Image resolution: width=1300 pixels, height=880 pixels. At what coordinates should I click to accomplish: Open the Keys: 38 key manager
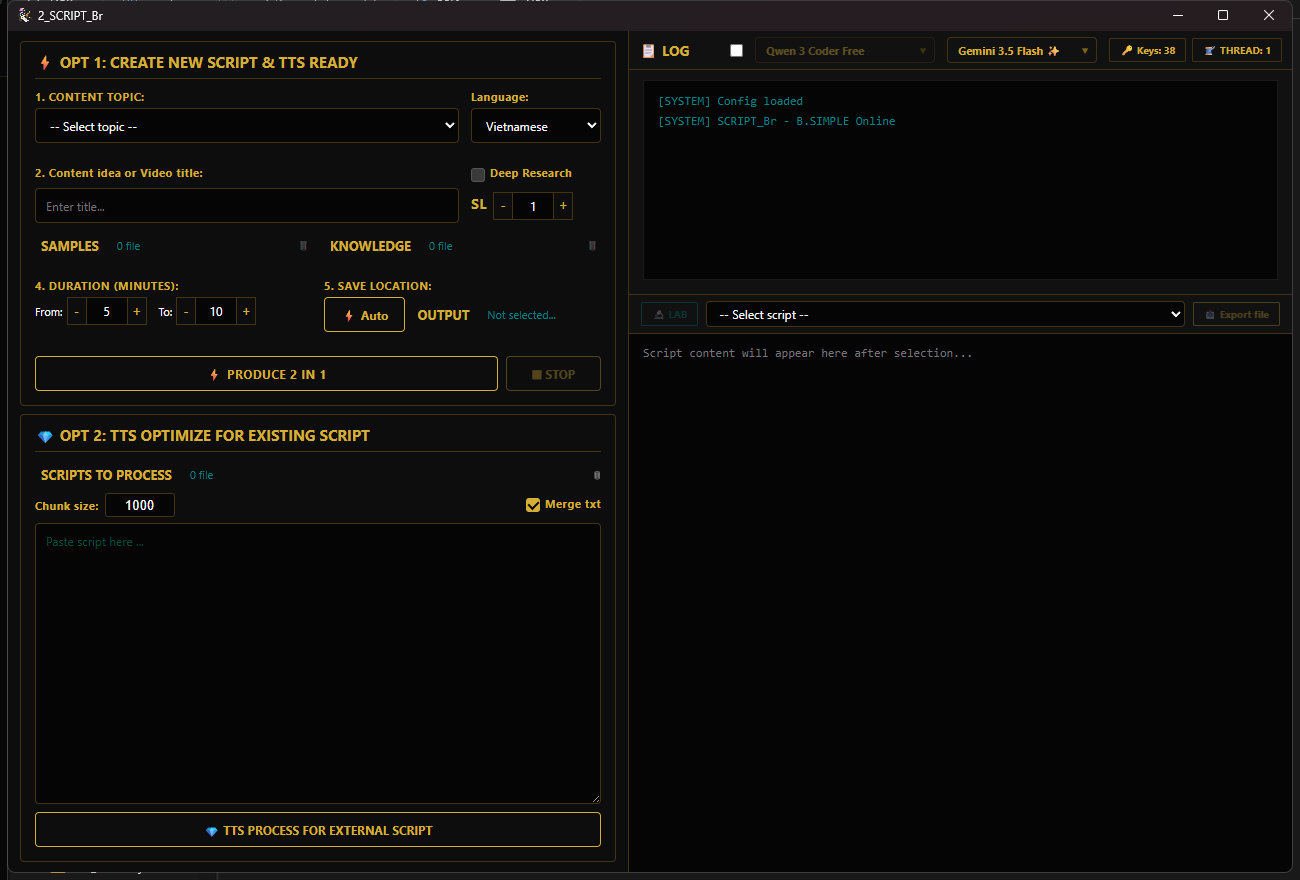pyautogui.click(x=1147, y=50)
